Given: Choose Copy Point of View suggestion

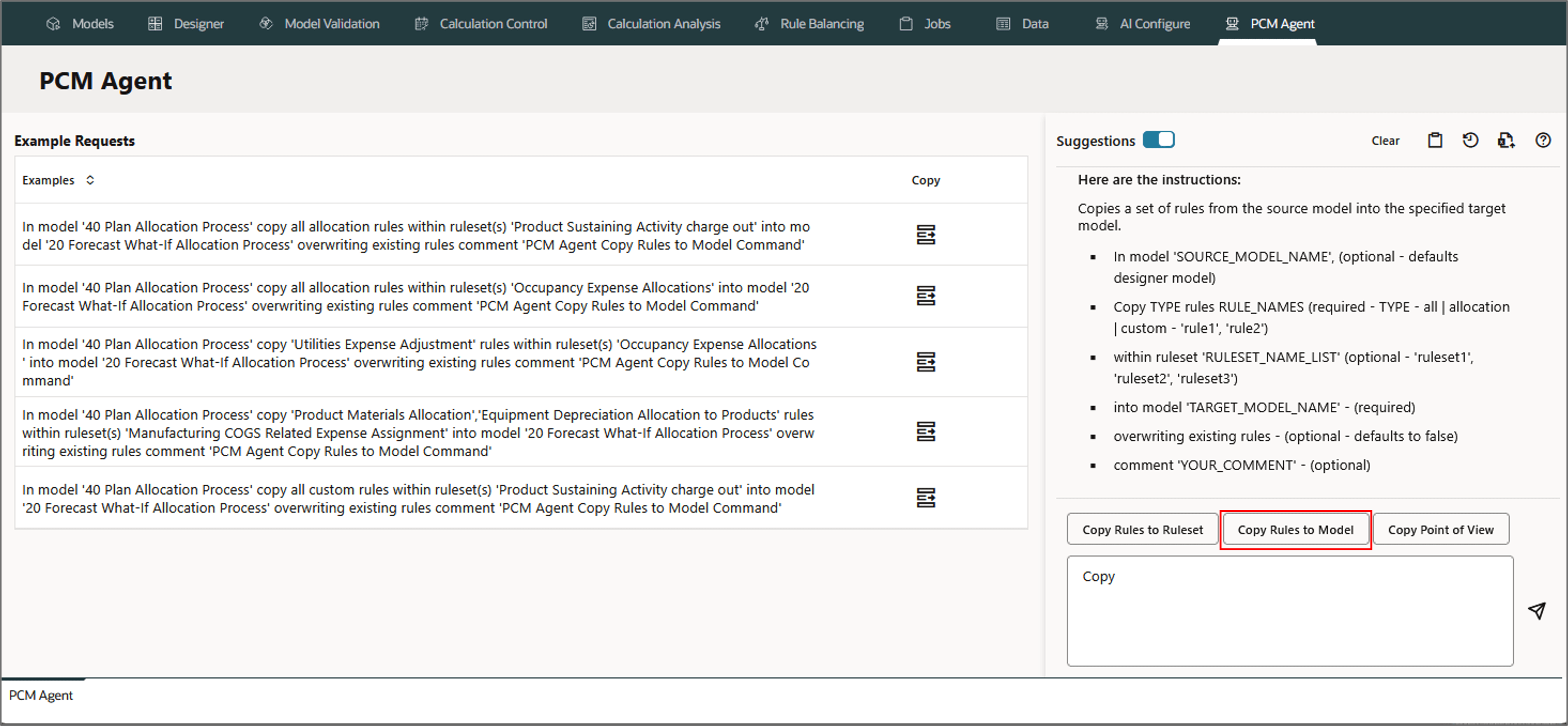Looking at the screenshot, I should tap(1440, 529).
